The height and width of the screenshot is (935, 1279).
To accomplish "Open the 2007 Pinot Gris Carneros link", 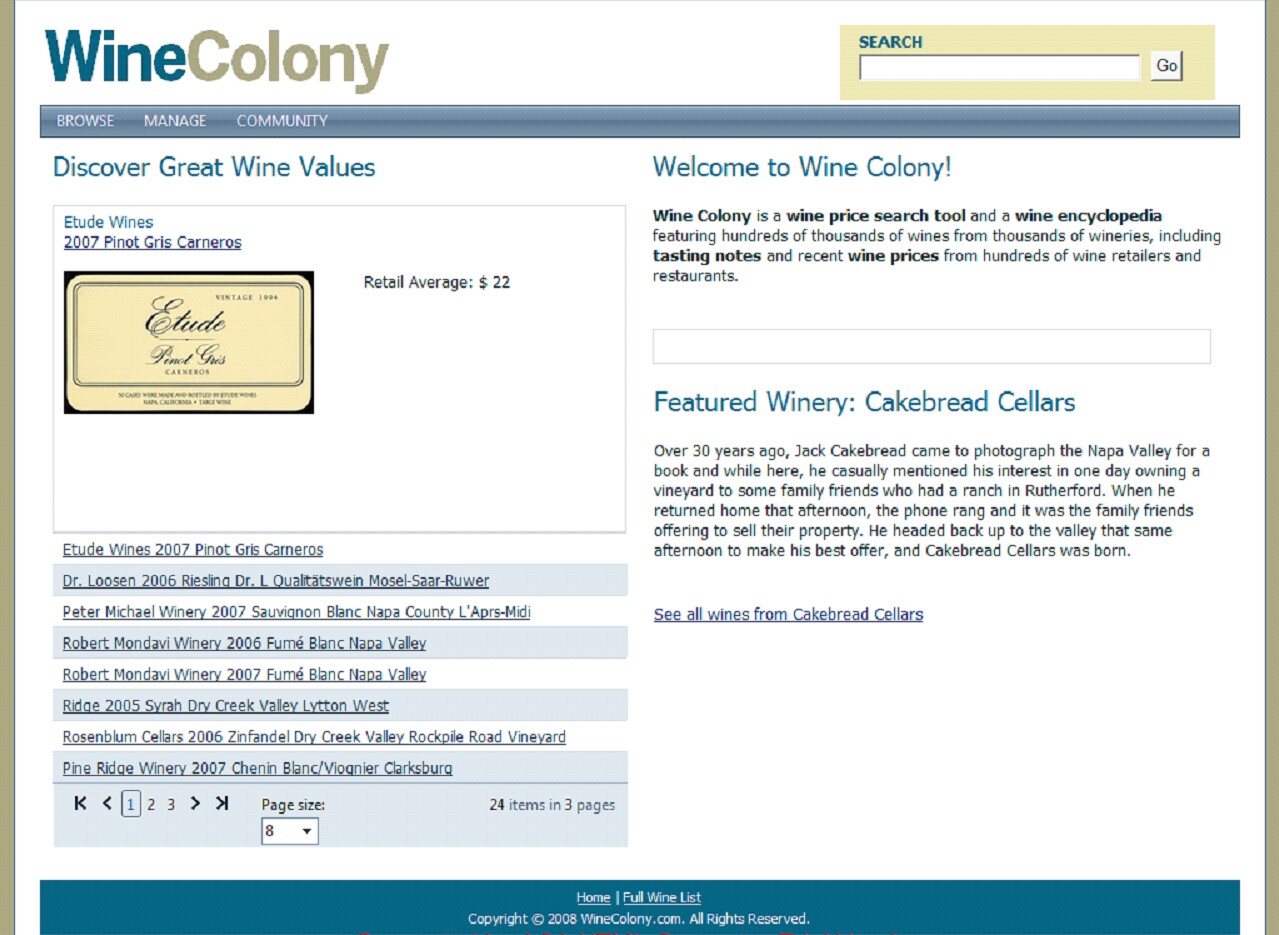I will [x=152, y=242].
